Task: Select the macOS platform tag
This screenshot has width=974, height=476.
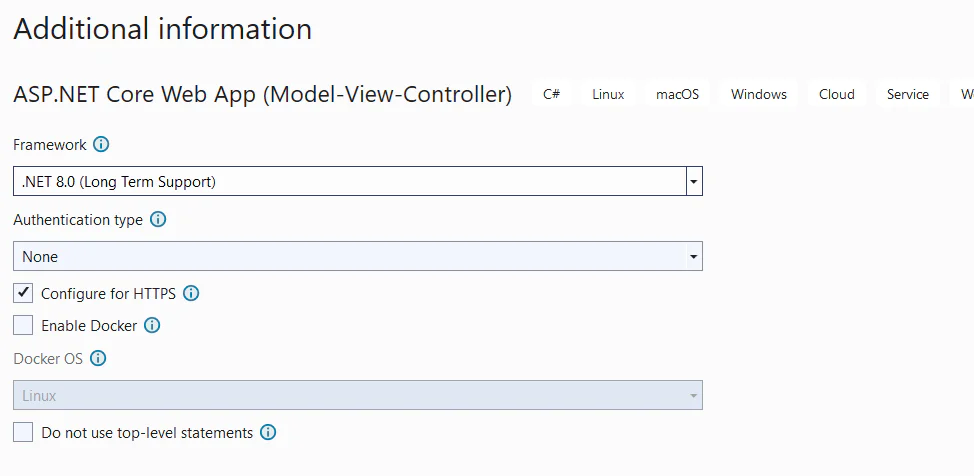Action: pyautogui.click(x=677, y=94)
